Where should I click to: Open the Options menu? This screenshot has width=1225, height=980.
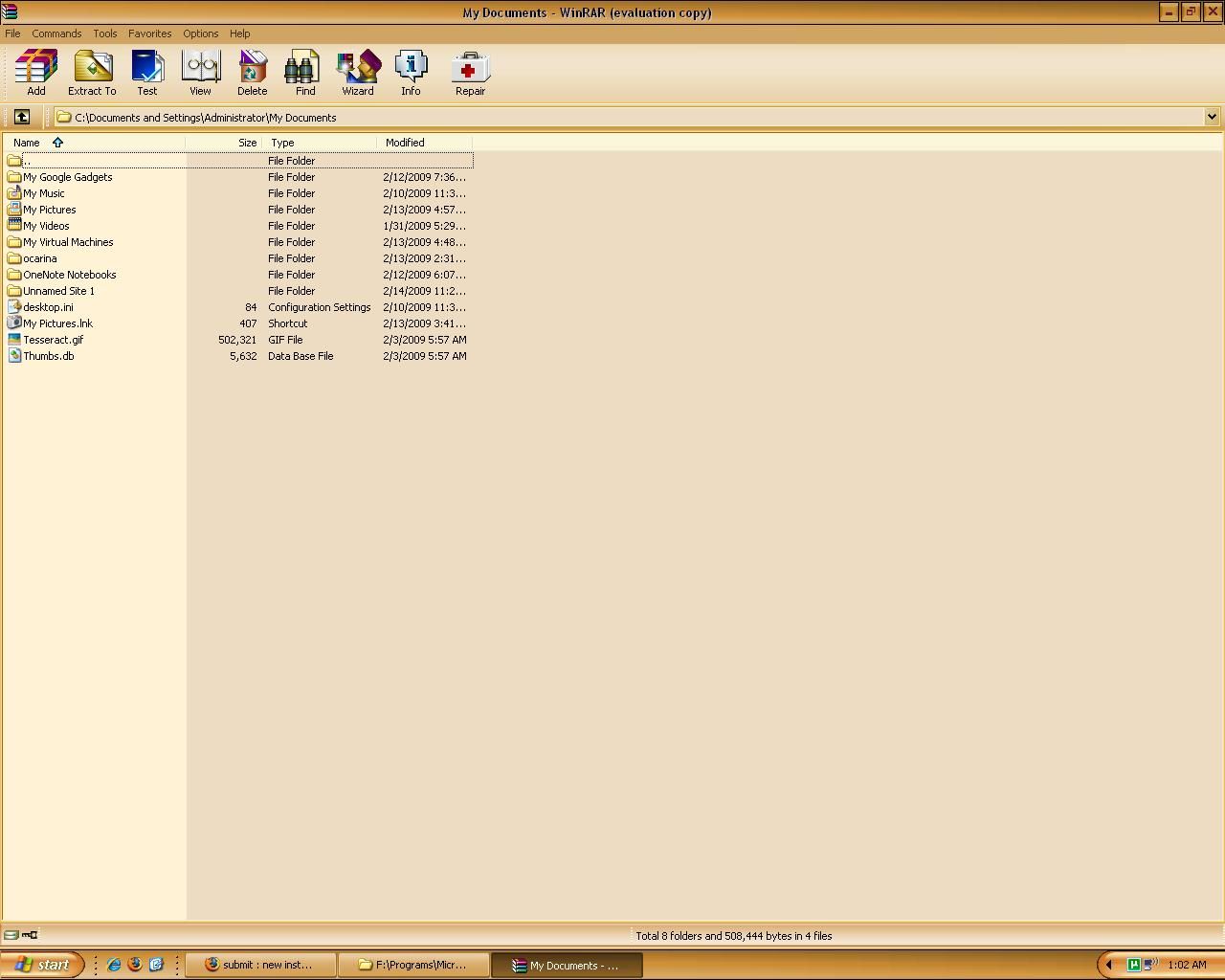[x=200, y=33]
